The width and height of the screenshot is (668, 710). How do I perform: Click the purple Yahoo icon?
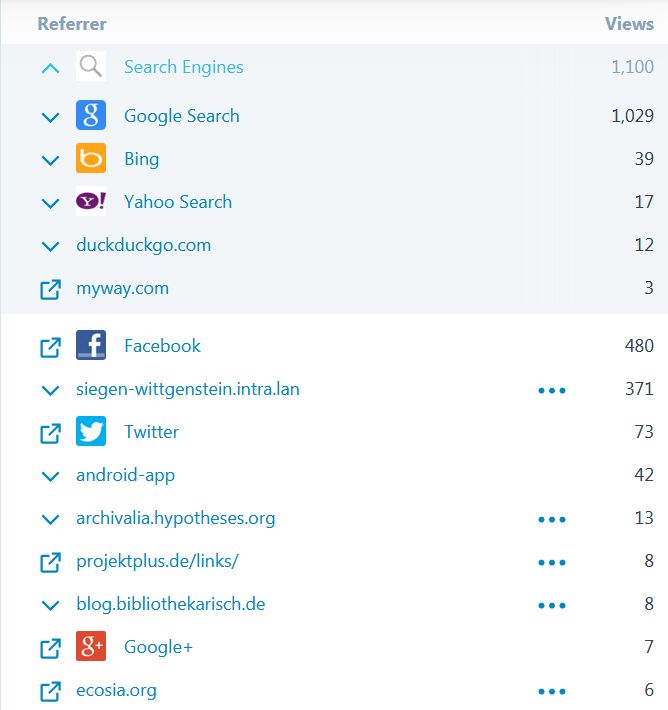click(x=91, y=201)
